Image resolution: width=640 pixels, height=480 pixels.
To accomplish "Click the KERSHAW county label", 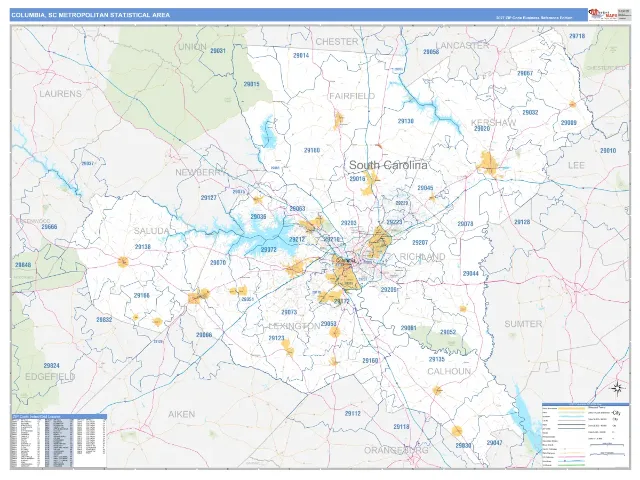I will pyautogui.click(x=493, y=122).
